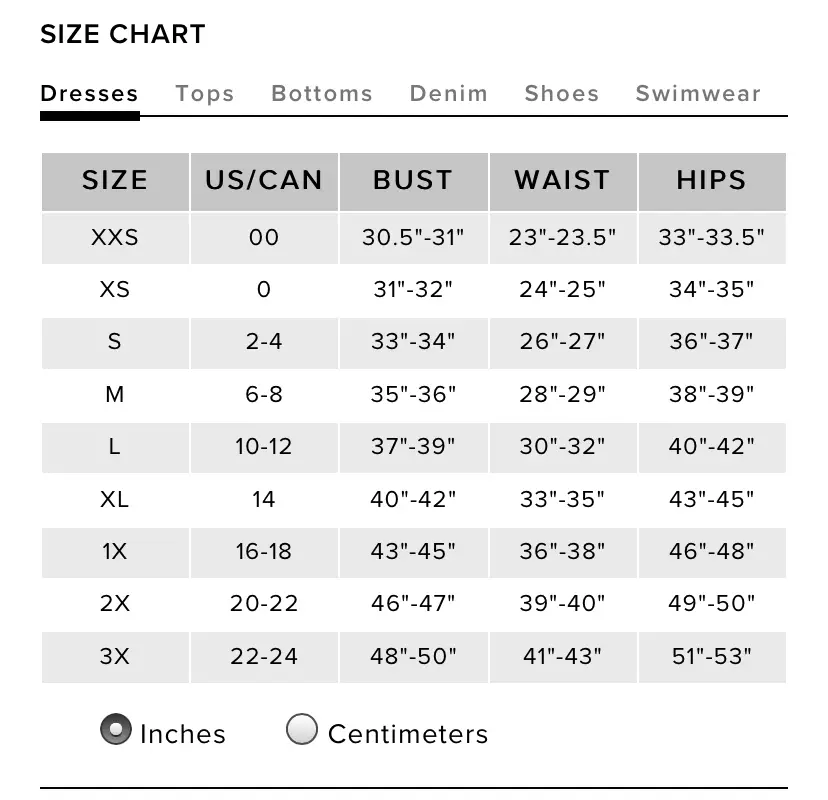
Task: Select the Centimeters radio button
Action: tap(302, 729)
